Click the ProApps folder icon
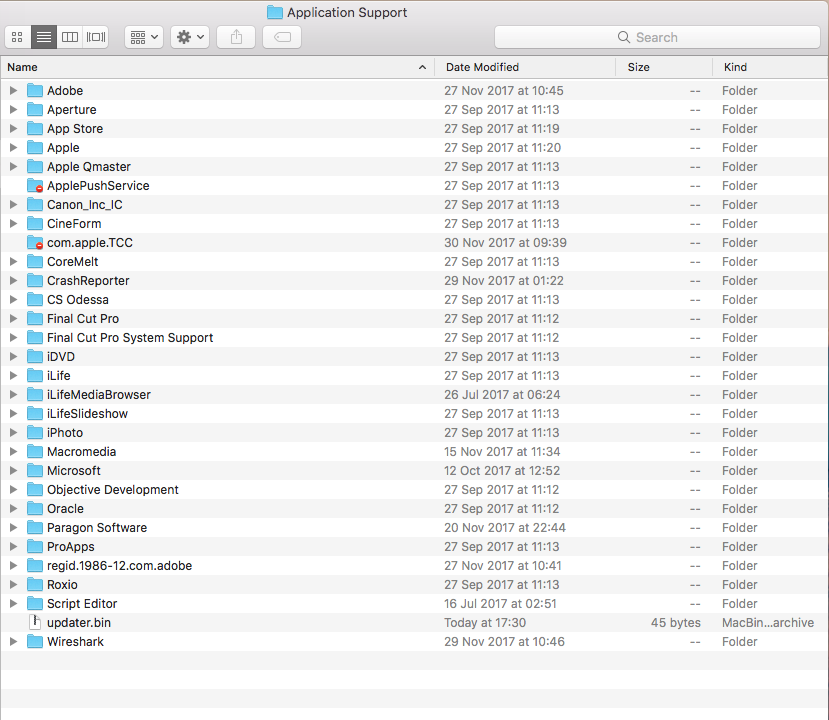This screenshot has width=829, height=720. coord(35,547)
